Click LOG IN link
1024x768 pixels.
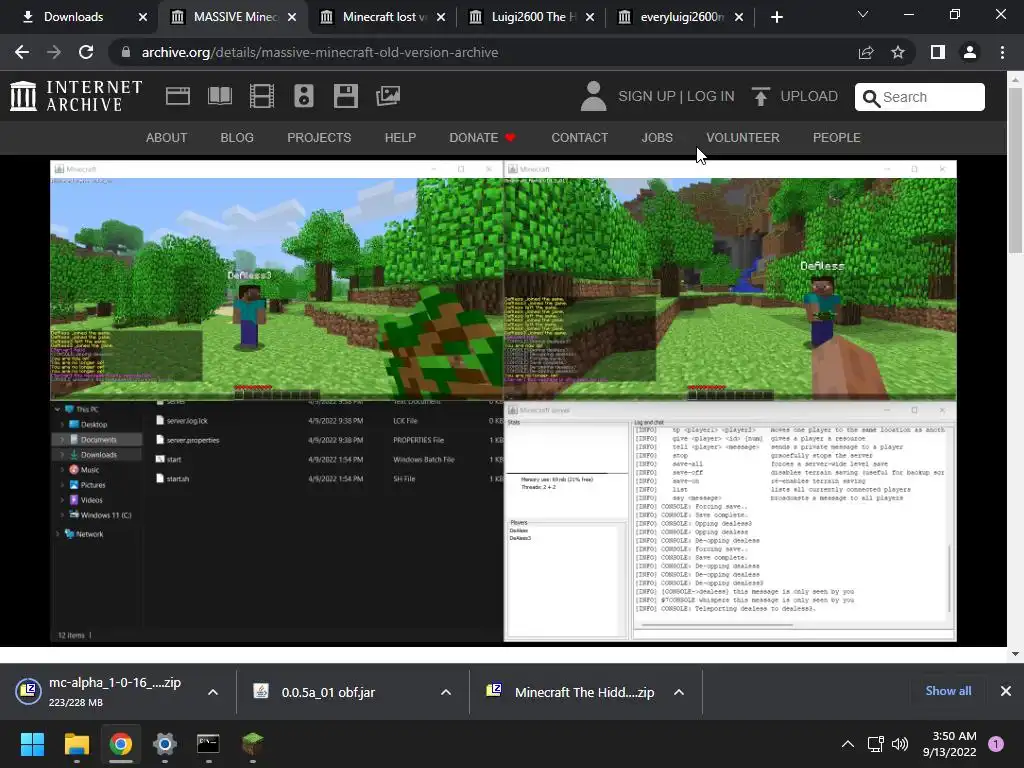tap(711, 97)
